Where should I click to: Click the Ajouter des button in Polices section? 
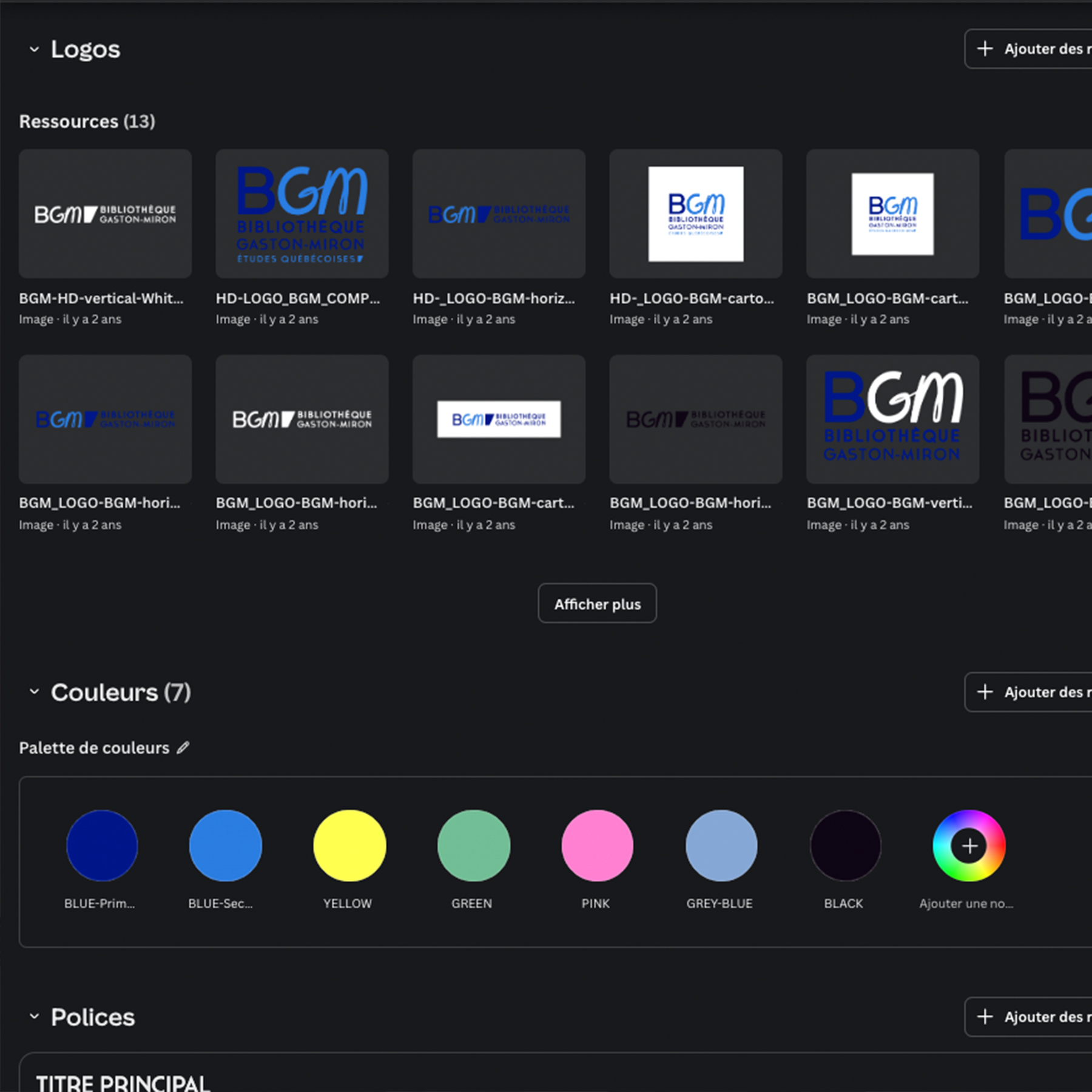[x=1029, y=1017]
